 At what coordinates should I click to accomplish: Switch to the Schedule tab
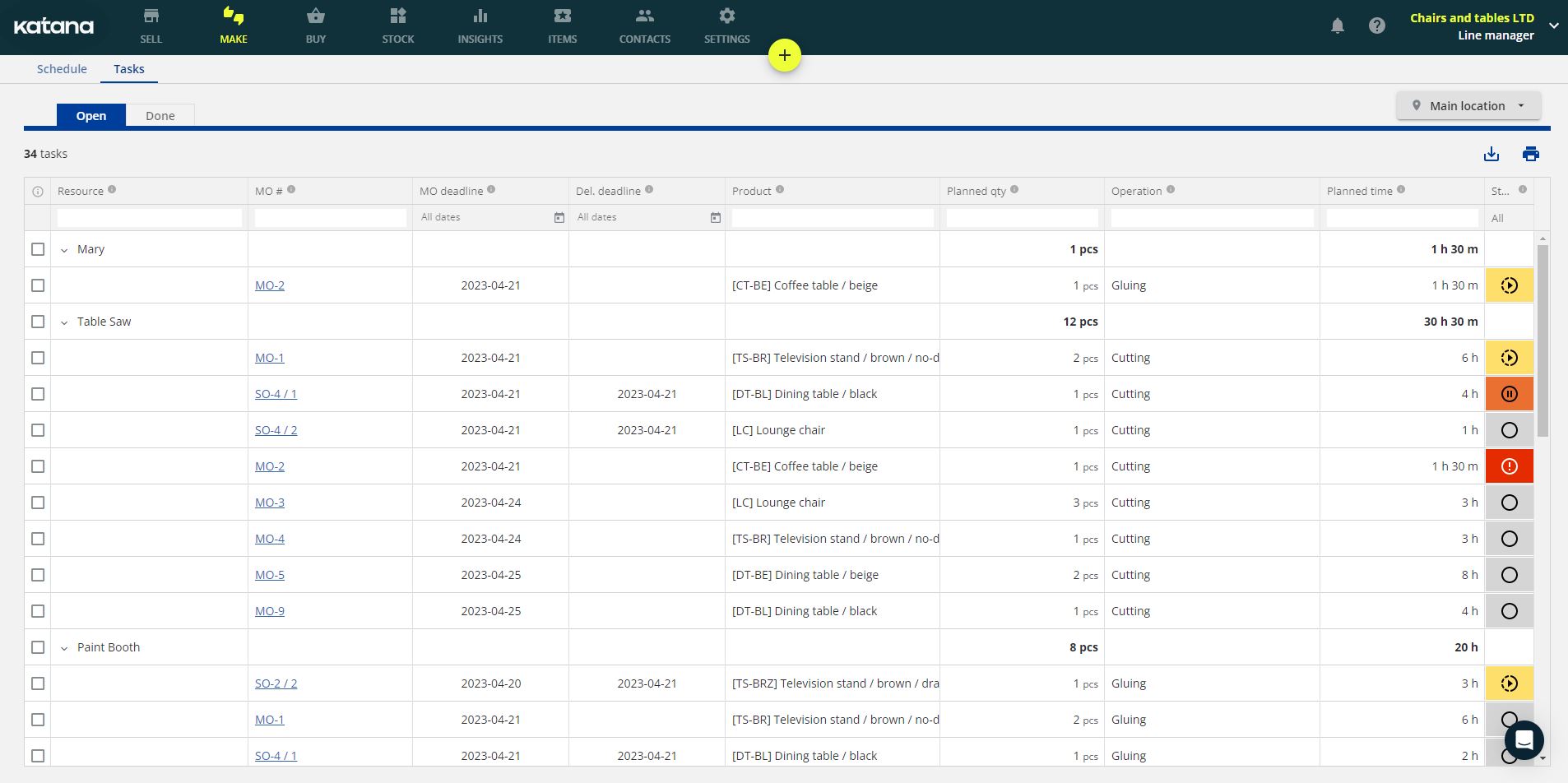[x=62, y=69]
